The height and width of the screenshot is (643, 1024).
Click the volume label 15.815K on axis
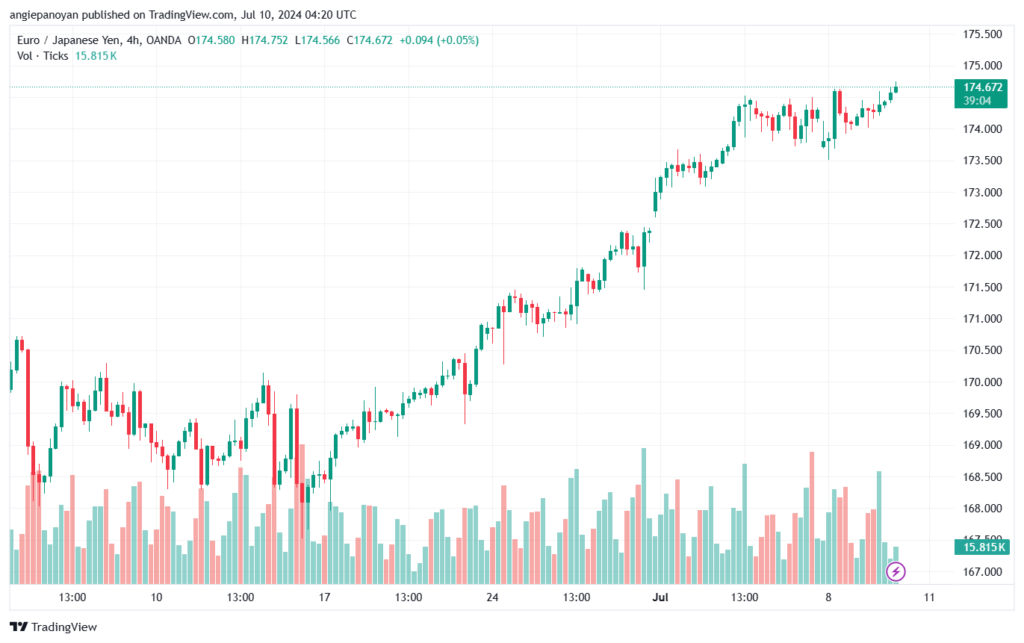pyautogui.click(x=980, y=547)
